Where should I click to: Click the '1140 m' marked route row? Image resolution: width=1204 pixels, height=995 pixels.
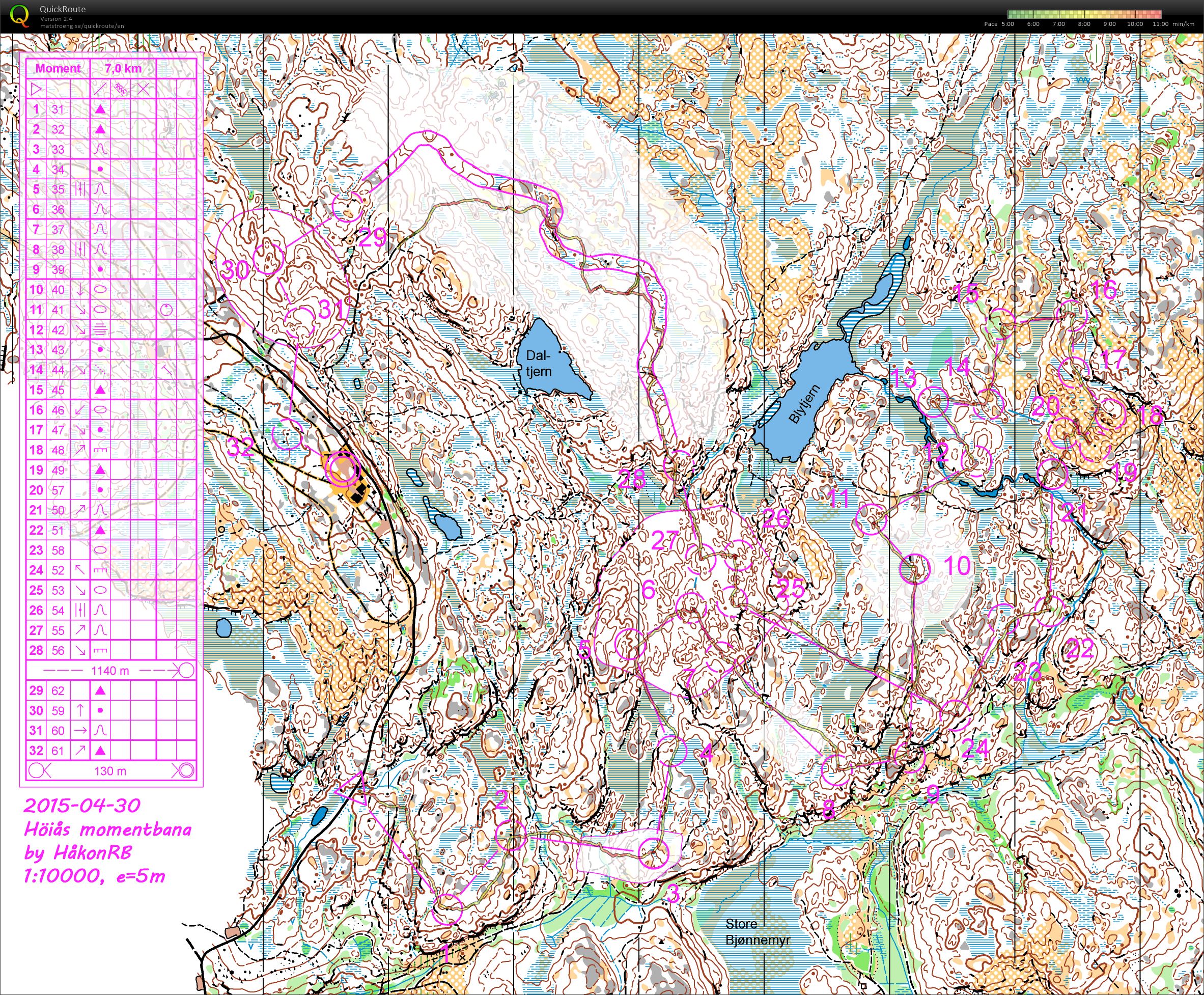(x=110, y=670)
